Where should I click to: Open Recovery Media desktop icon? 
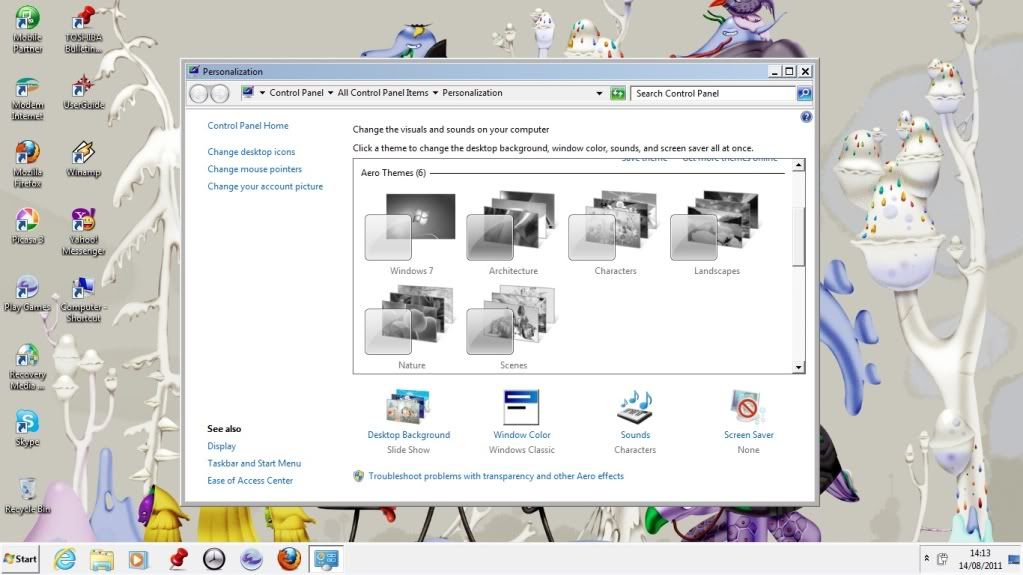click(x=27, y=367)
